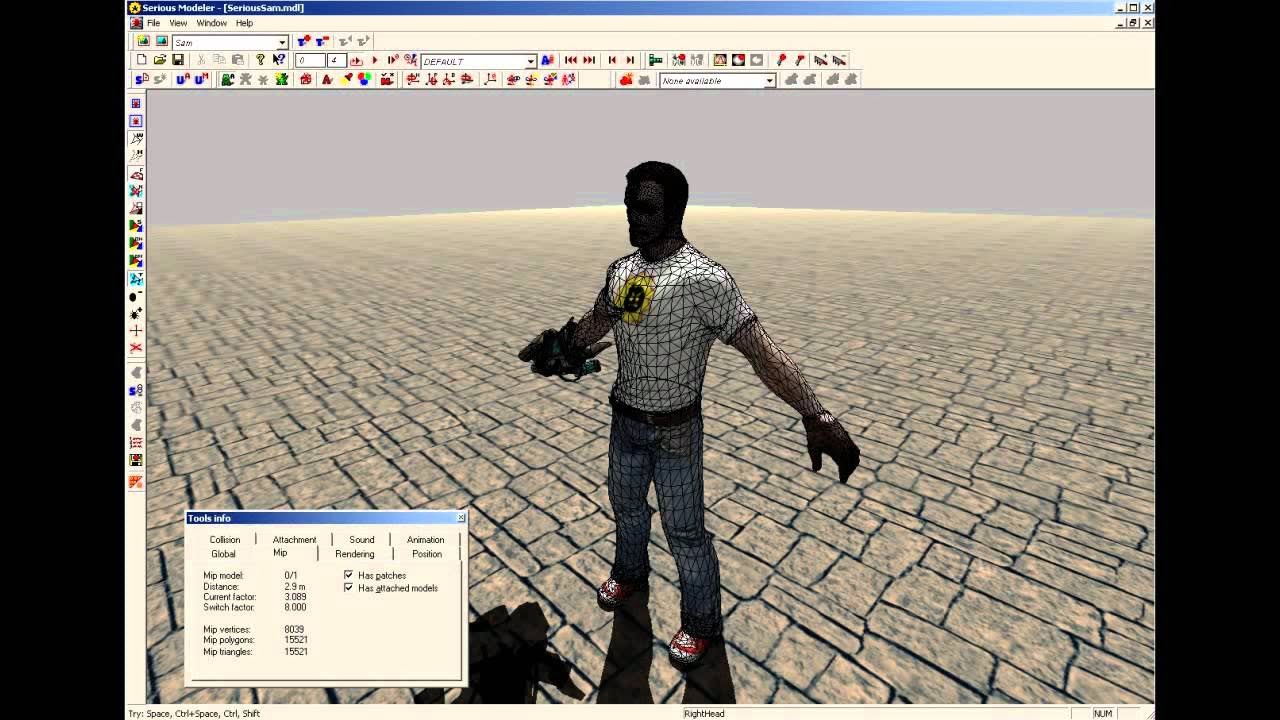Click the first red pin icon
Viewport: 1280px width, 720px height.
(x=782, y=60)
